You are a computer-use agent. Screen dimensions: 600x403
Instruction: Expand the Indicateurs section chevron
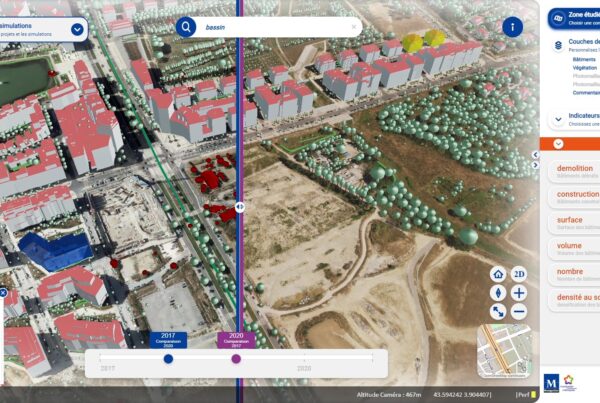[x=557, y=119]
